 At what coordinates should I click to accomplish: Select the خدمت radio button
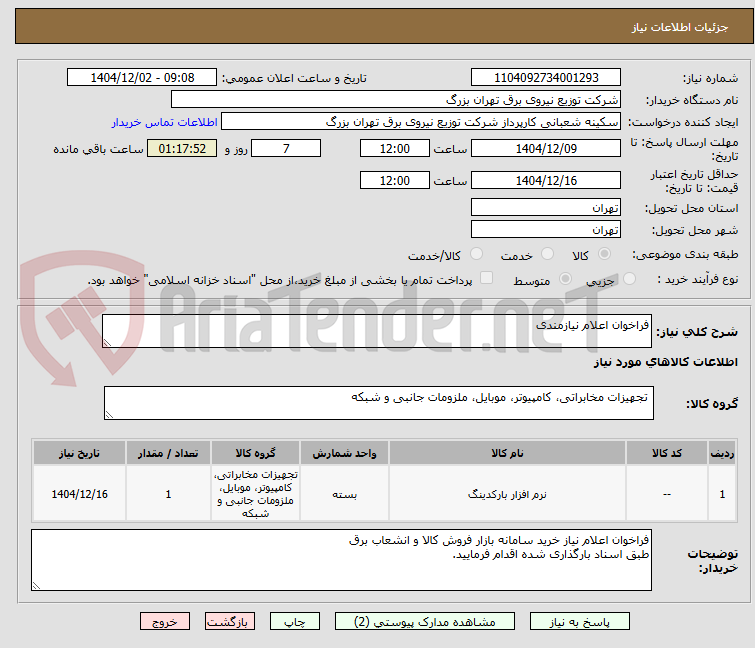coord(547,253)
